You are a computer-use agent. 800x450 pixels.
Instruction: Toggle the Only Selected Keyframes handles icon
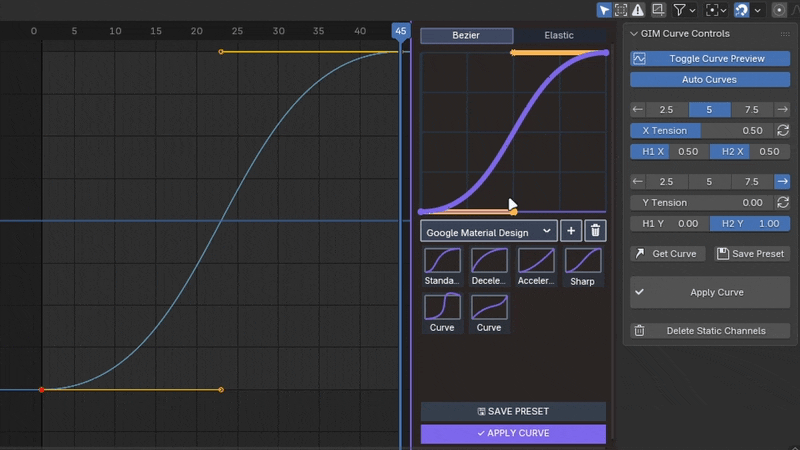pos(621,10)
